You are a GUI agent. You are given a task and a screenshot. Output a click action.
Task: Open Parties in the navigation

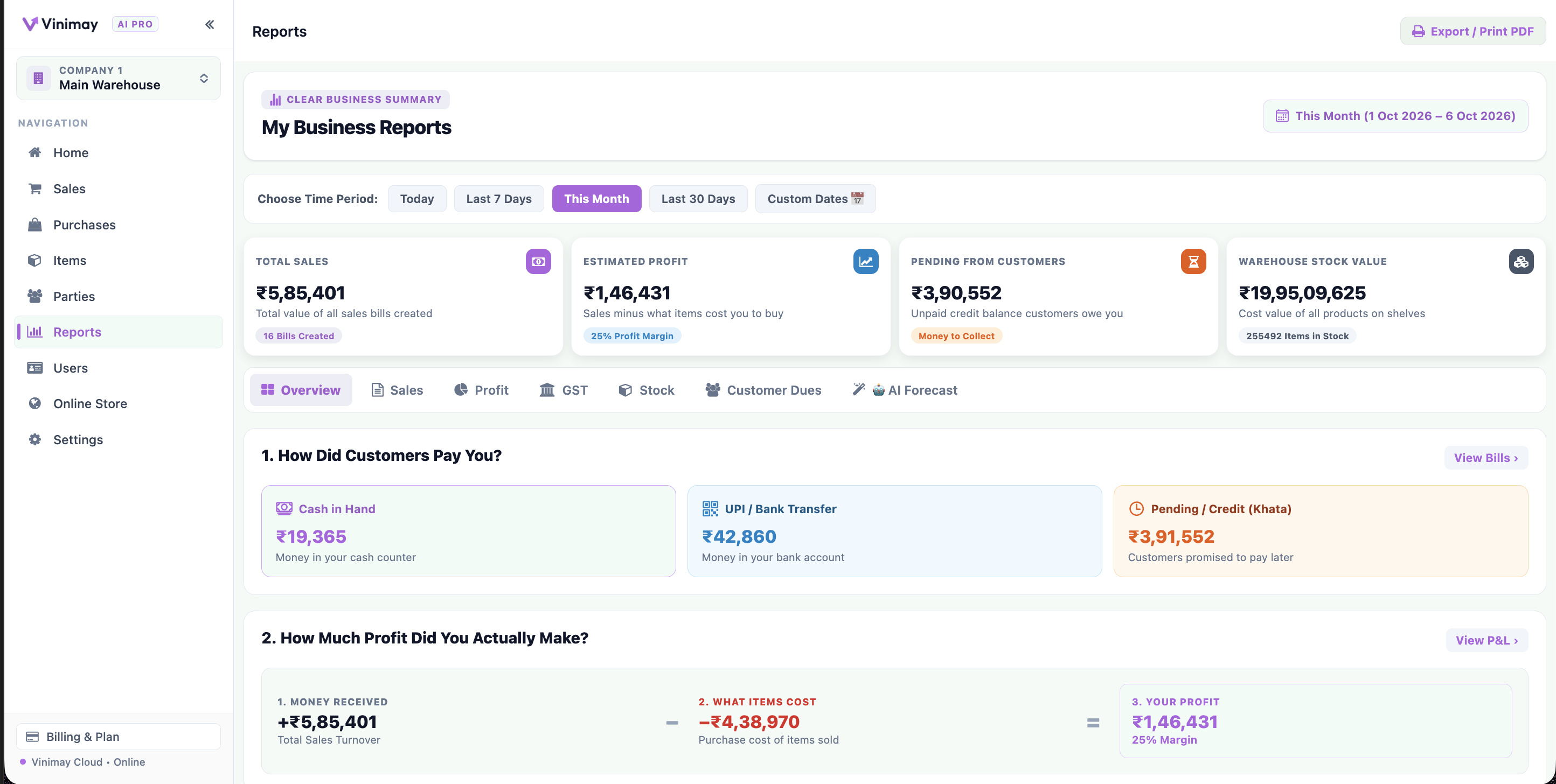pyautogui.click(x=119, y=296)
